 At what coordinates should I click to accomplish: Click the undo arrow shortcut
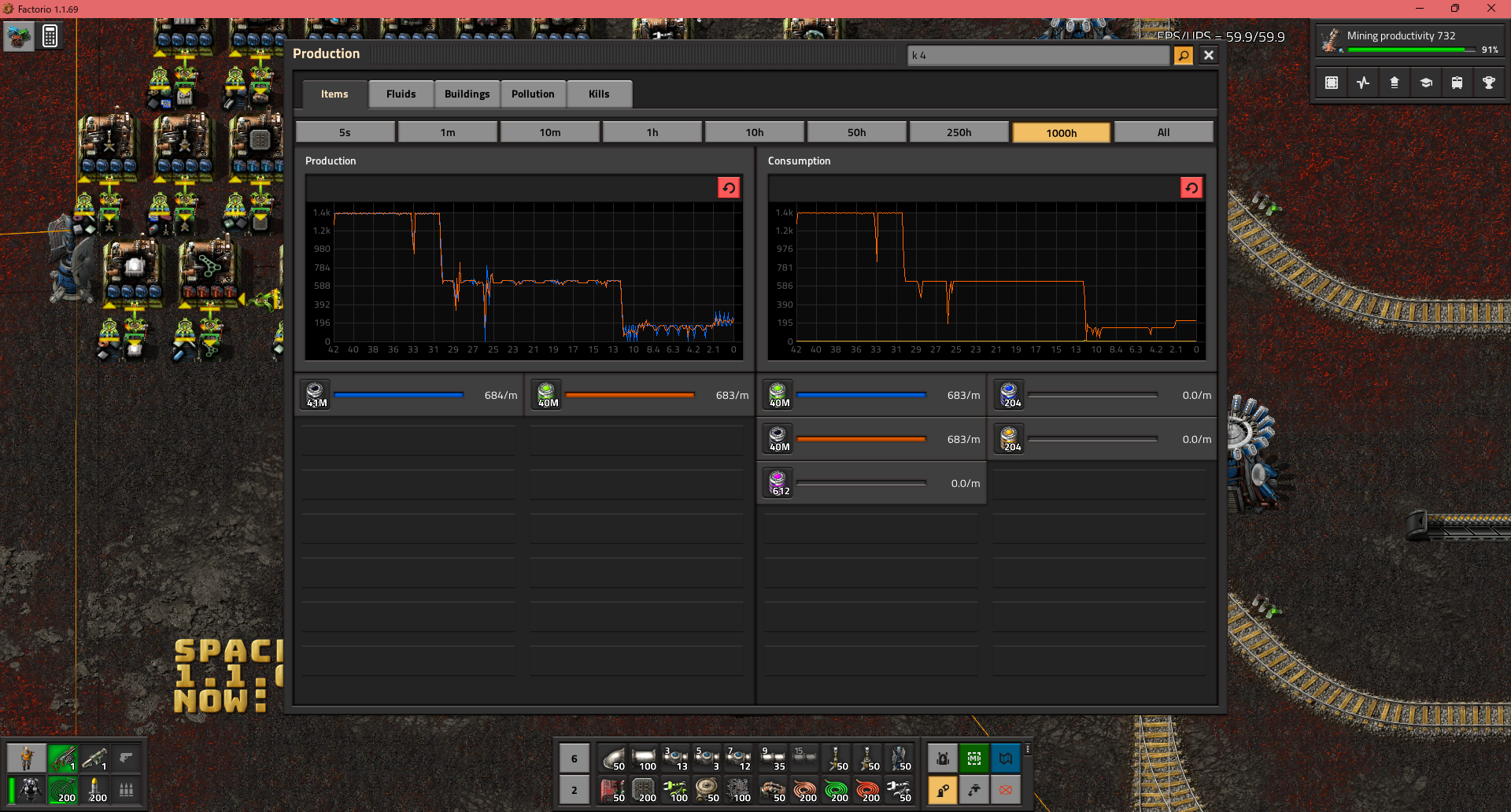click(x=974, y=789)
